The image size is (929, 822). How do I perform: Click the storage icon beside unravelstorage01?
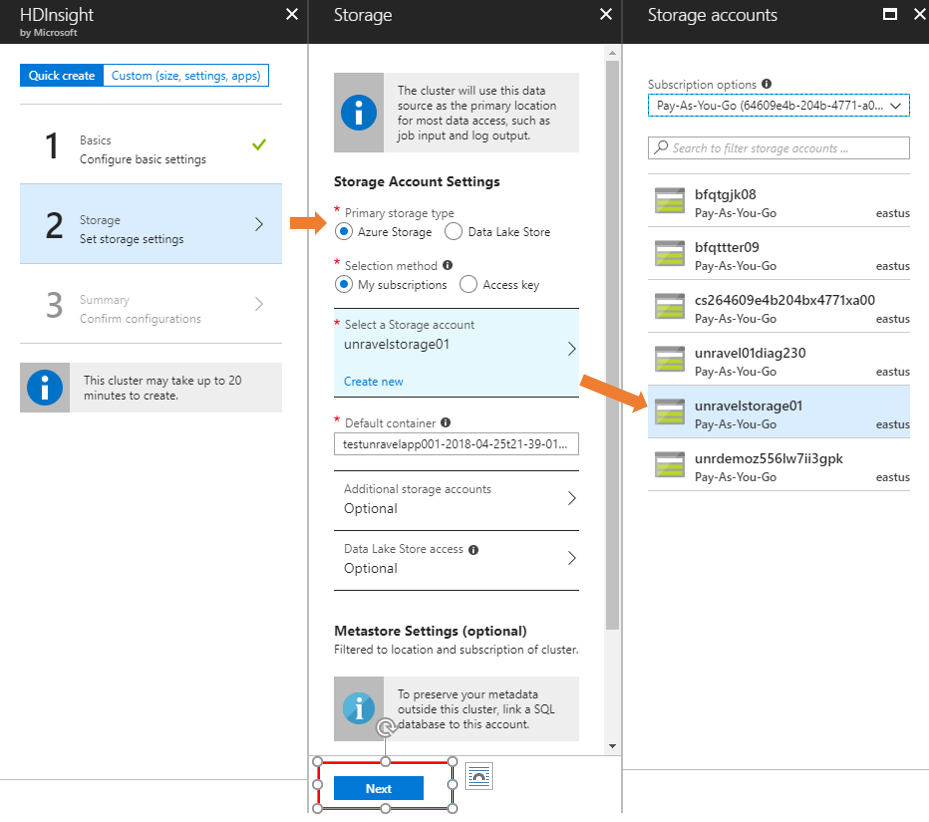669,411
